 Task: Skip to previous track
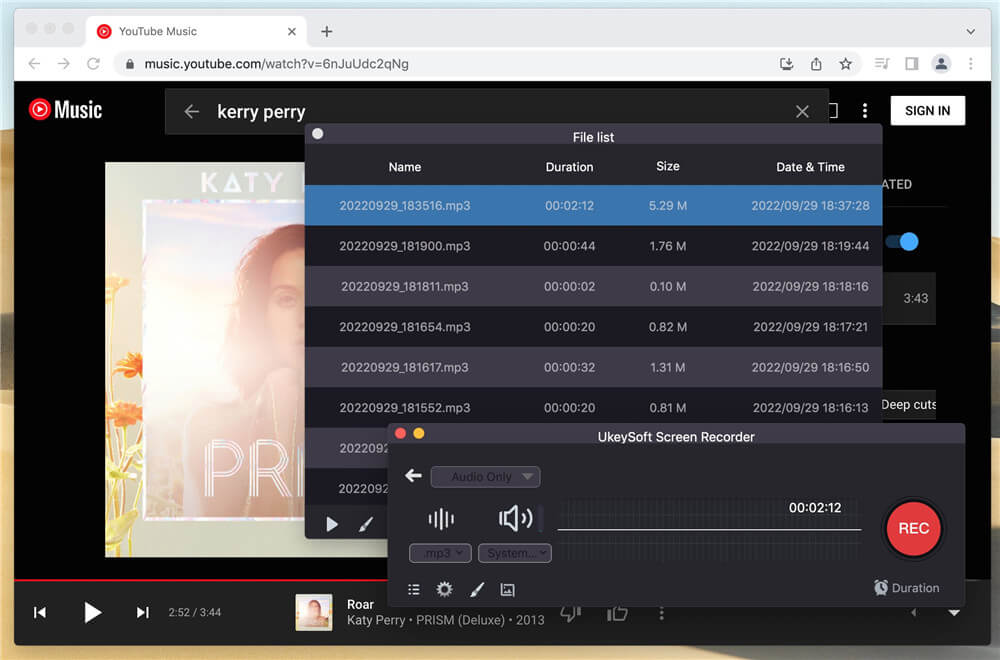coord(40,612)
